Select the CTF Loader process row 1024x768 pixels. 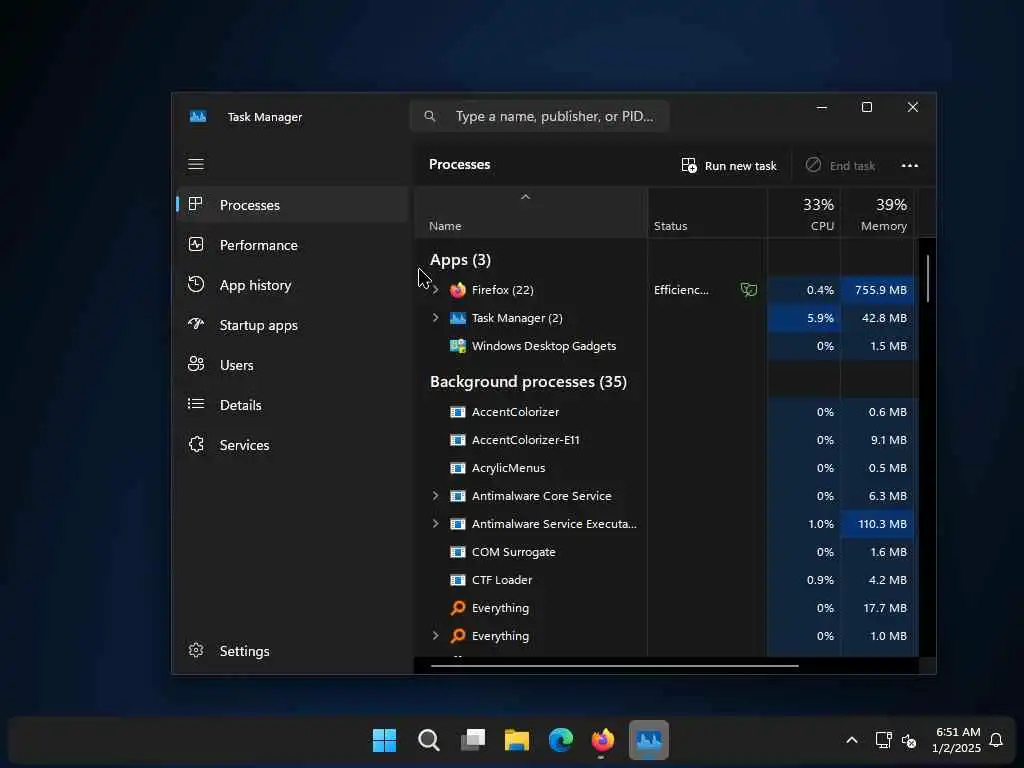666,580
